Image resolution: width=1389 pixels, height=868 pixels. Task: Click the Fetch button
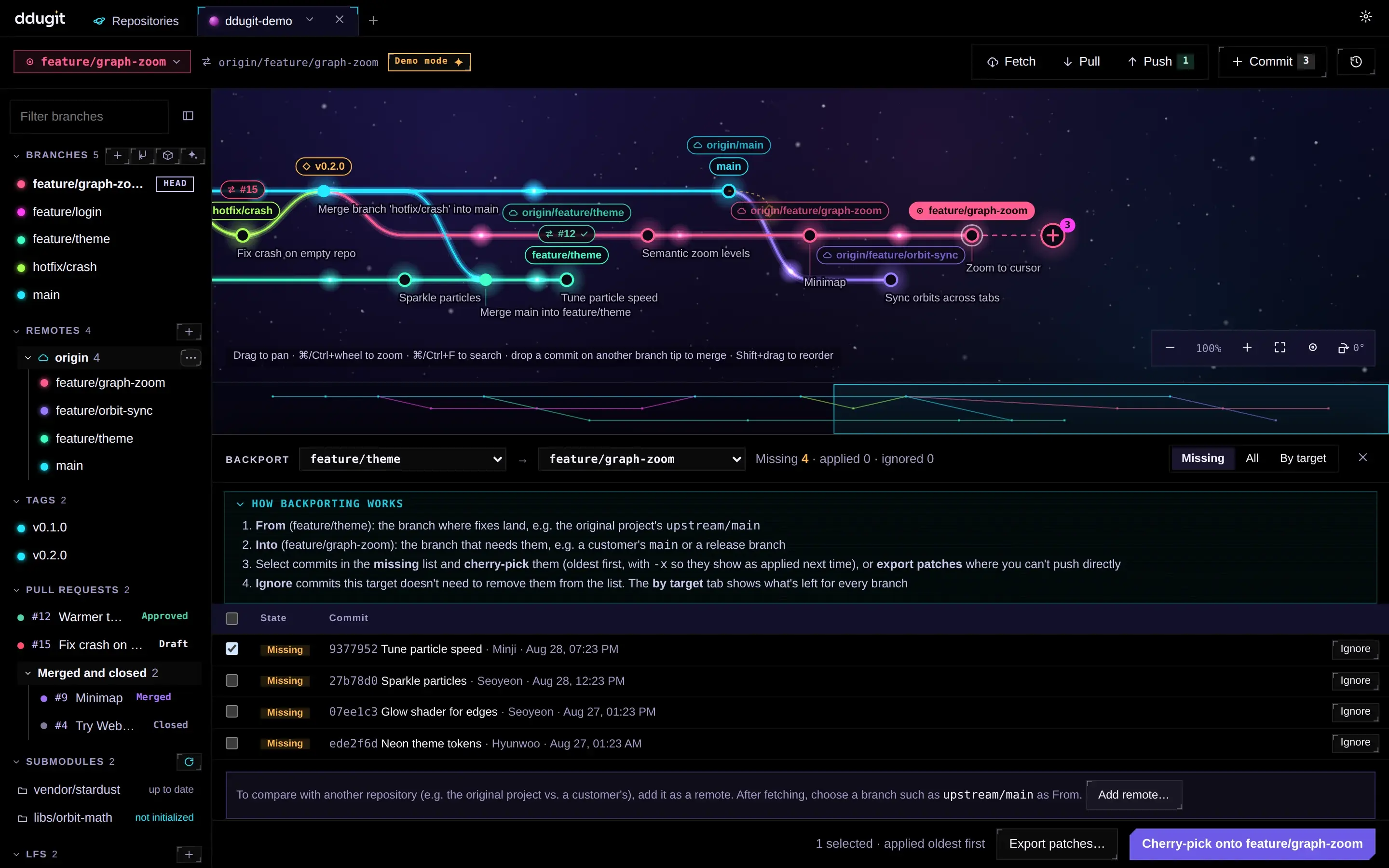tap(1011, 61)
